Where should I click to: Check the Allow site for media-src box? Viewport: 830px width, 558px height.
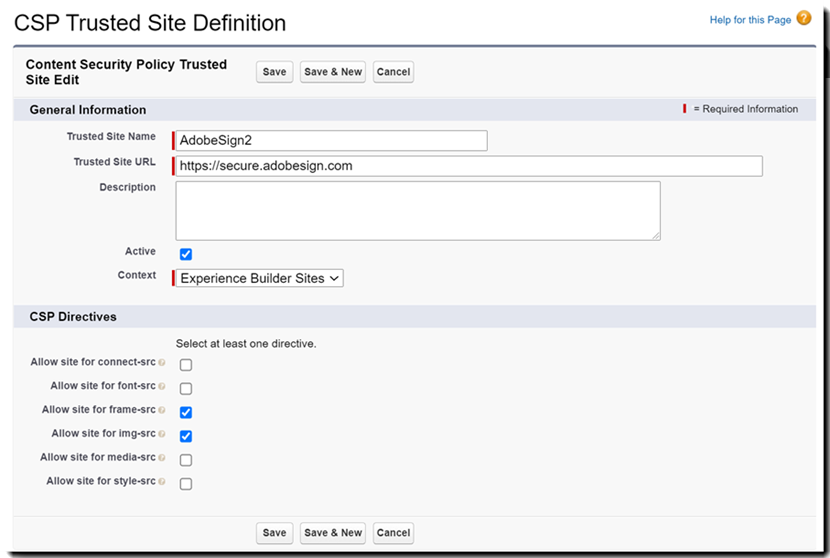click(x=186, y=460)
